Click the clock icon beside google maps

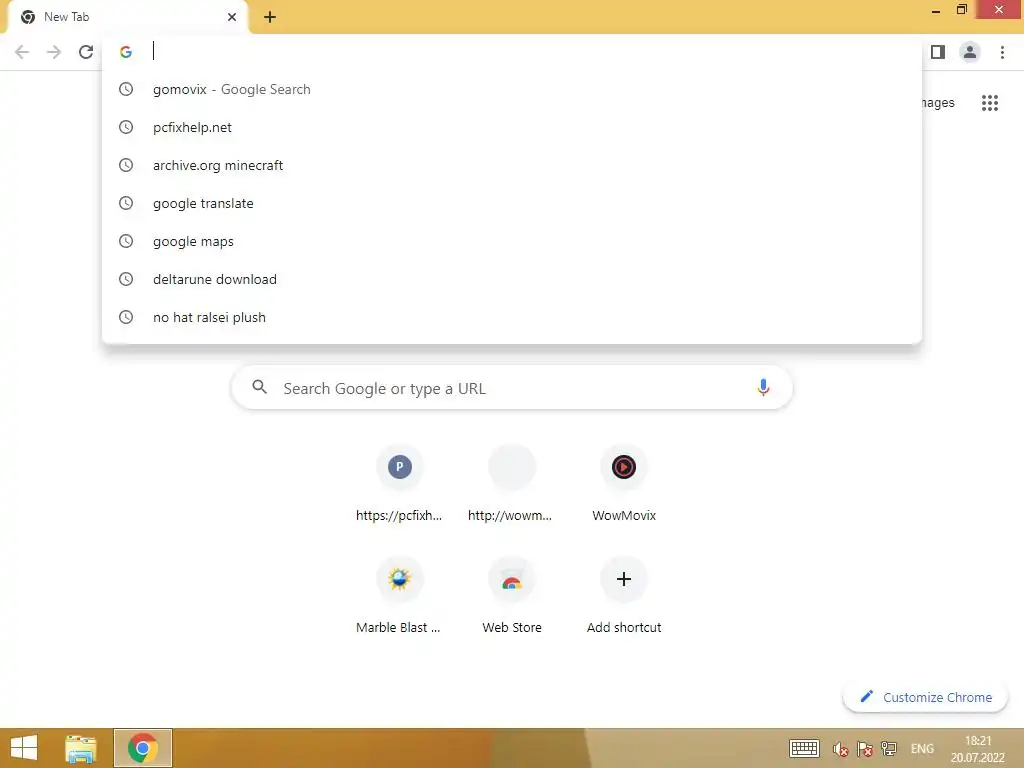(x=126, y=241)
